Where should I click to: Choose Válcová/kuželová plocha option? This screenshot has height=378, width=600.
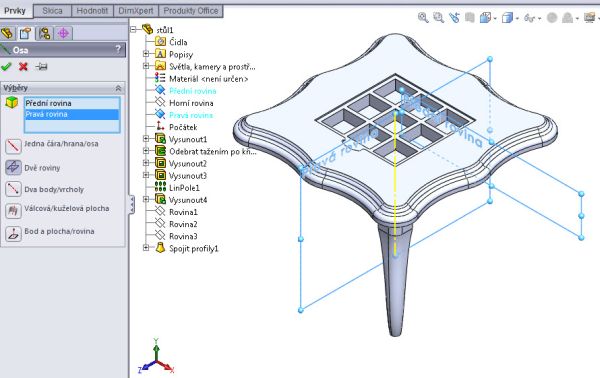[58, 210]
